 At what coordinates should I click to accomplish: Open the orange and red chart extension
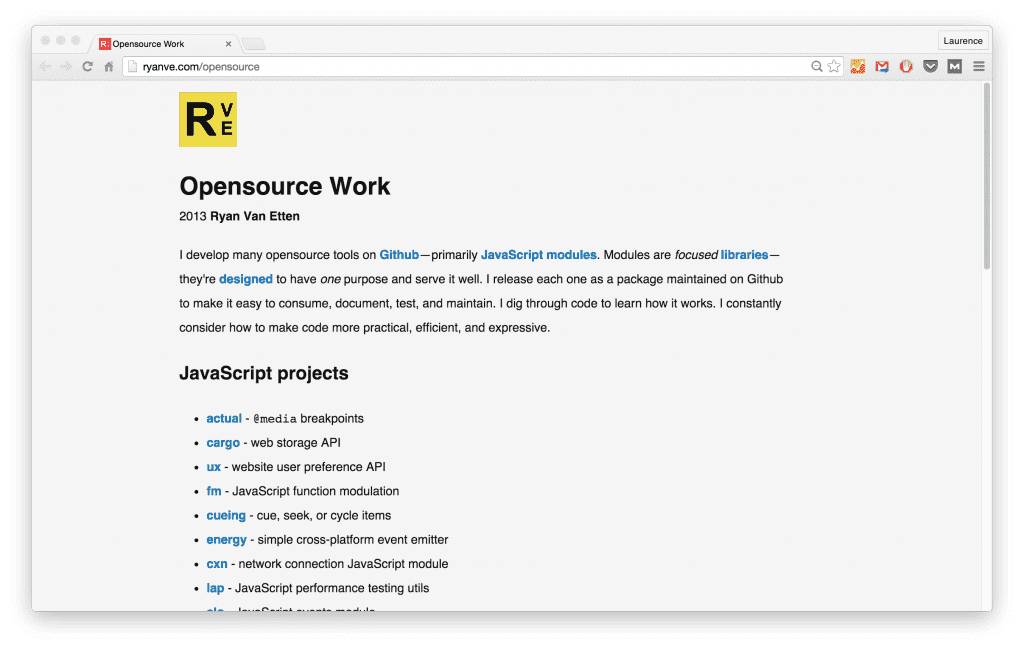pos(858,67)
